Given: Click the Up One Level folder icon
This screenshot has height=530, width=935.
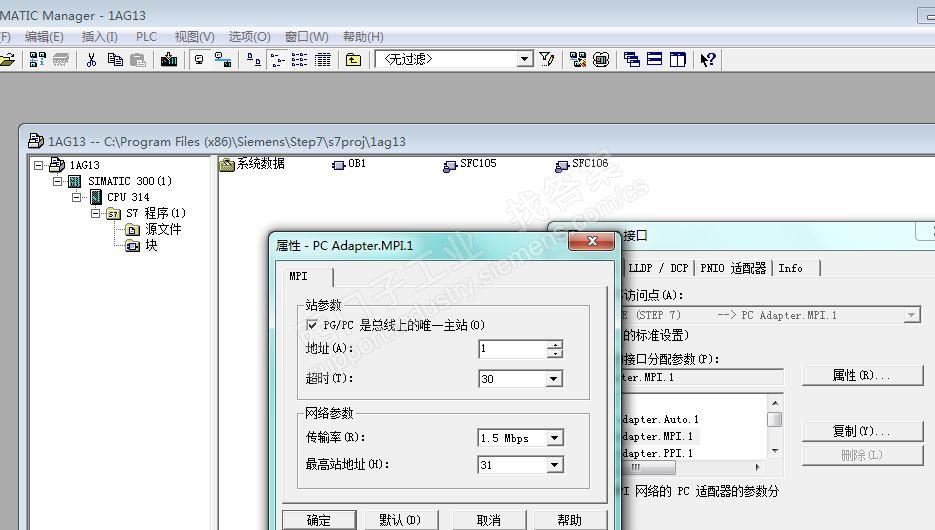Looking at the screenshot, I should (x=353, y=60).
